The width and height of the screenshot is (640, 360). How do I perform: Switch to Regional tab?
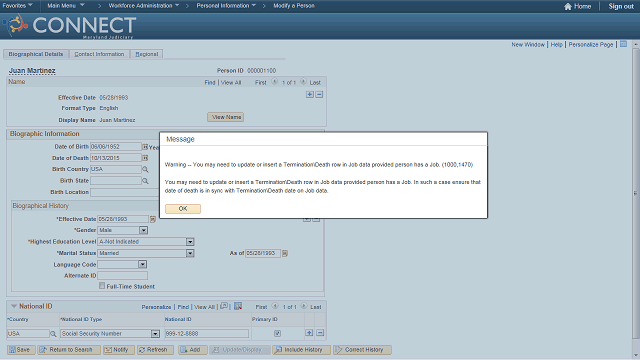(x=147, y=54)
